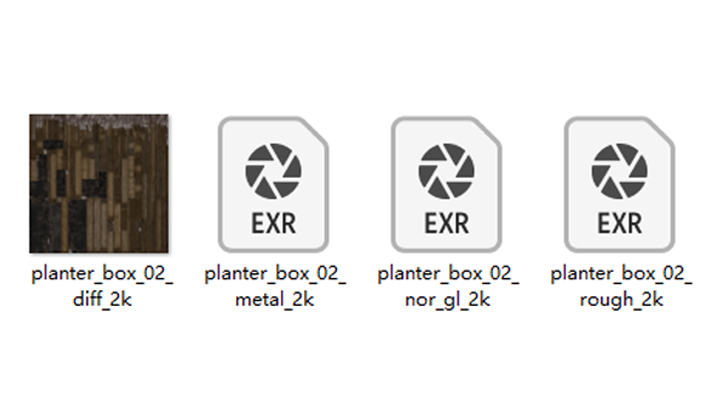This screenshot has height=405, width=720.
Task: Click the aperture symbol on the metal_2k file
Action: 273,171
